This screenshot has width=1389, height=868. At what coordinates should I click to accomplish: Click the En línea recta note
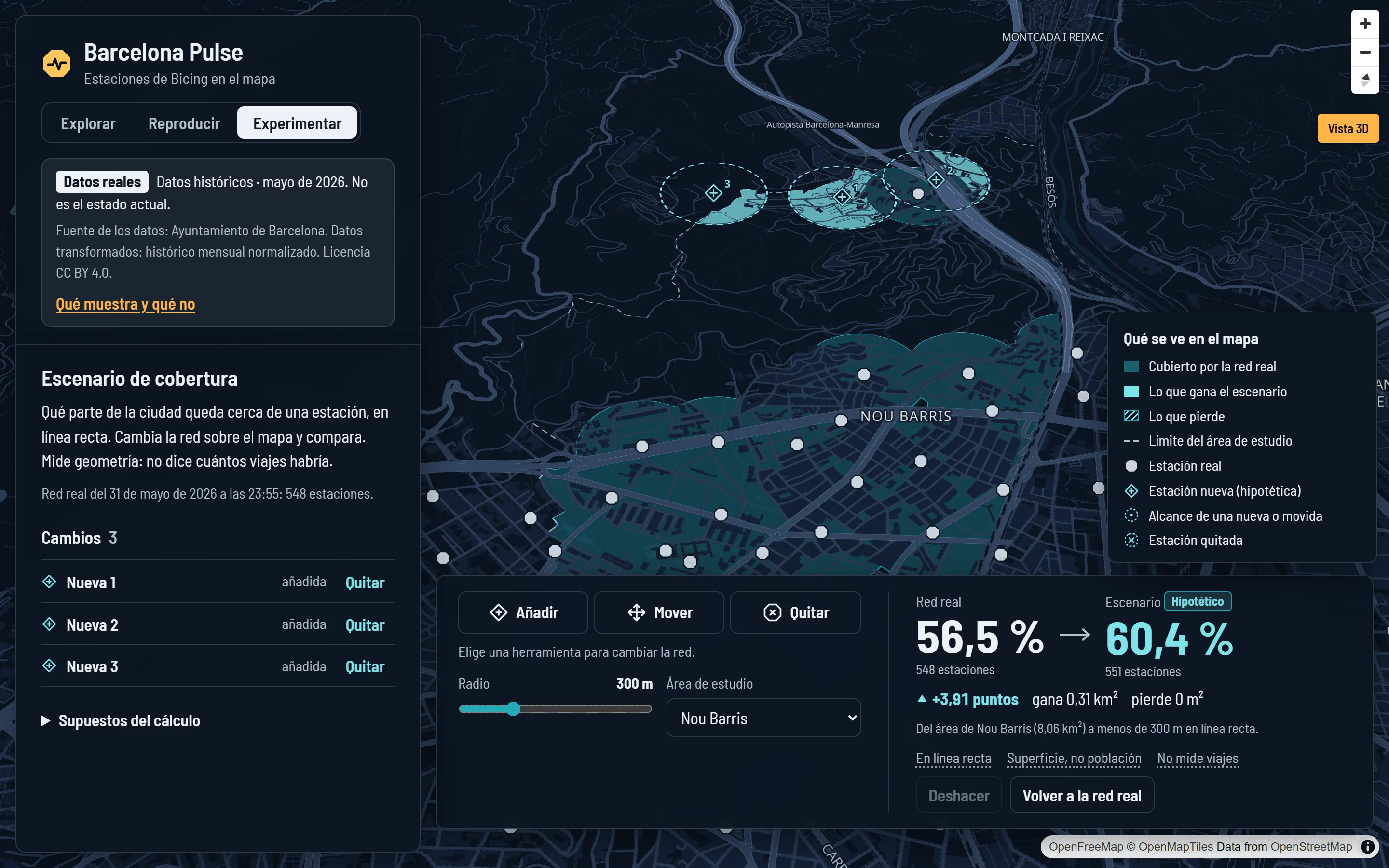coord(953,759)
